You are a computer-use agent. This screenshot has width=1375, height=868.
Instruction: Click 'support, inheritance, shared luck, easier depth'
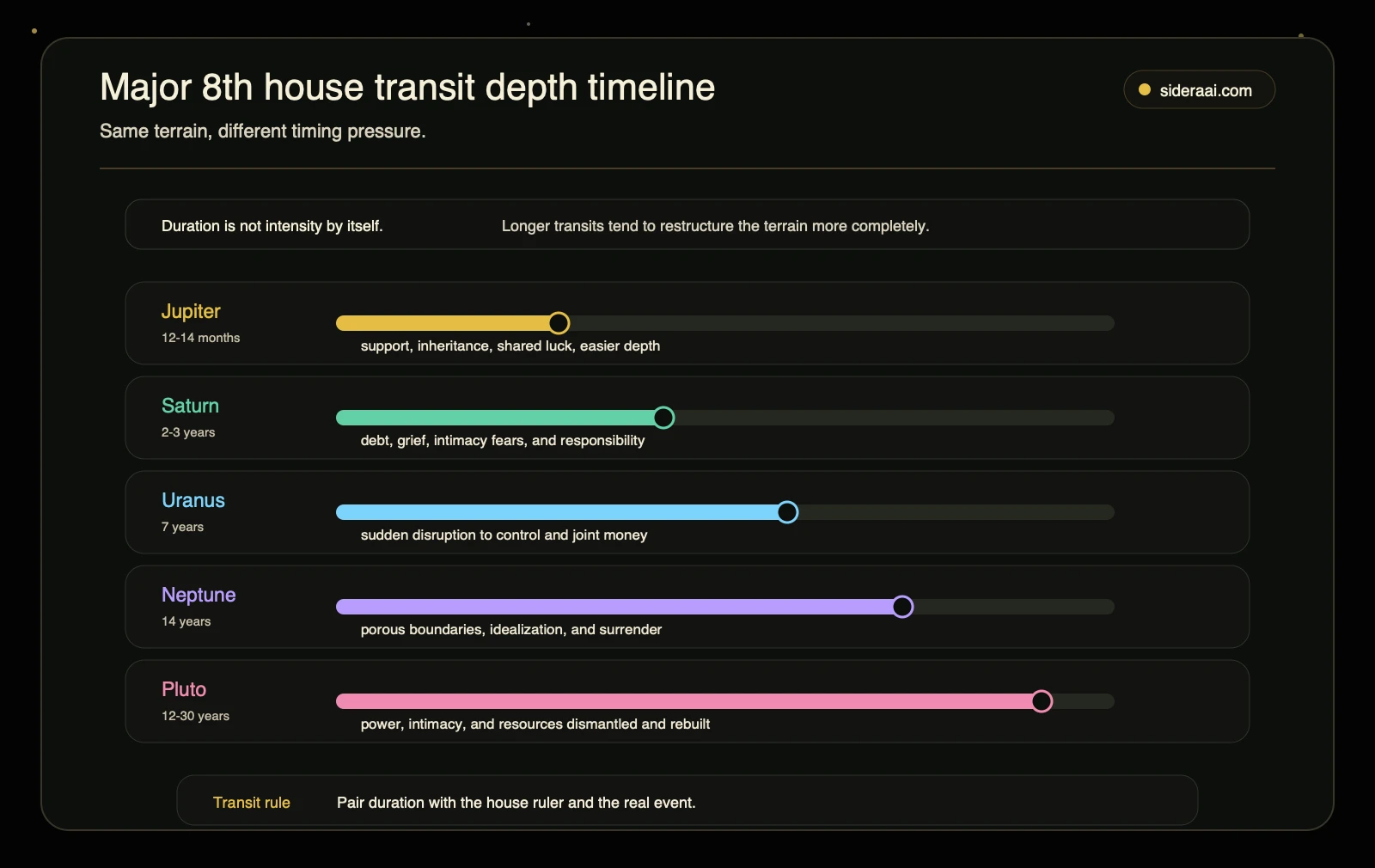510,345
